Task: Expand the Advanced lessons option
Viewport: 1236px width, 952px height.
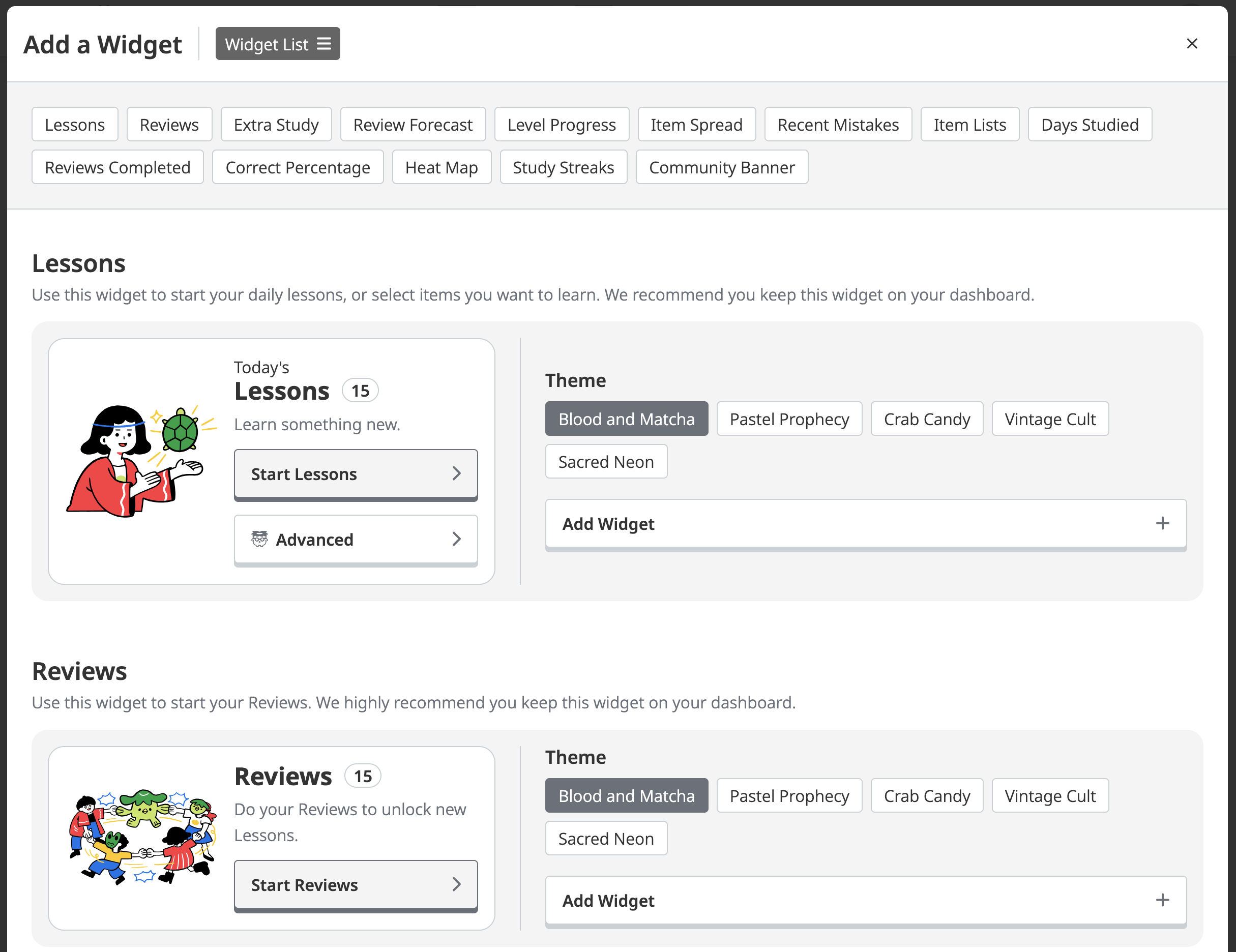Action: (356, 540)
